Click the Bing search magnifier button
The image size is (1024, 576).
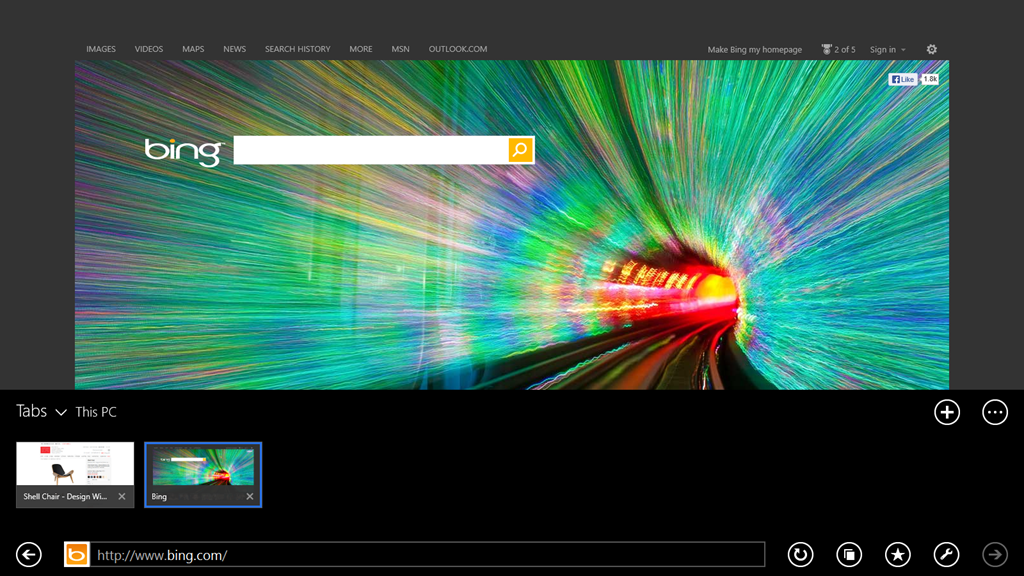(x=520, y=150)
